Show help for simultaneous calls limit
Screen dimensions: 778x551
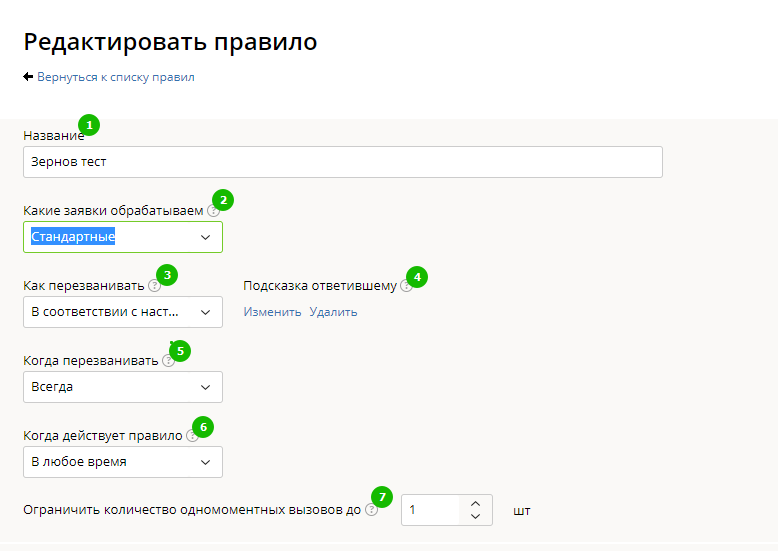pos(371,510)
